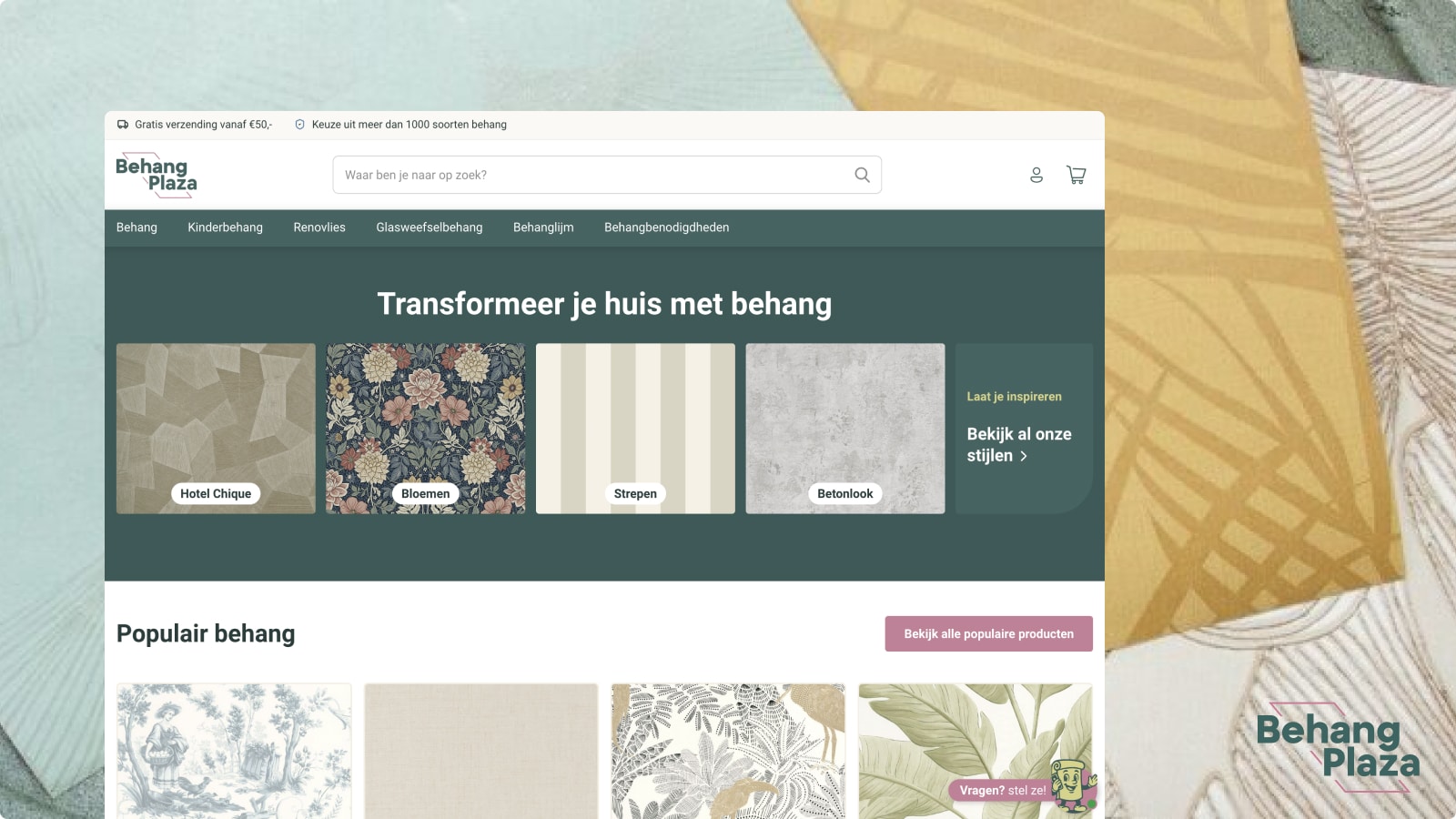Go to Glasweefselbehang category
This screenshot has height=819, width=1456.
[x=430, y=227]
